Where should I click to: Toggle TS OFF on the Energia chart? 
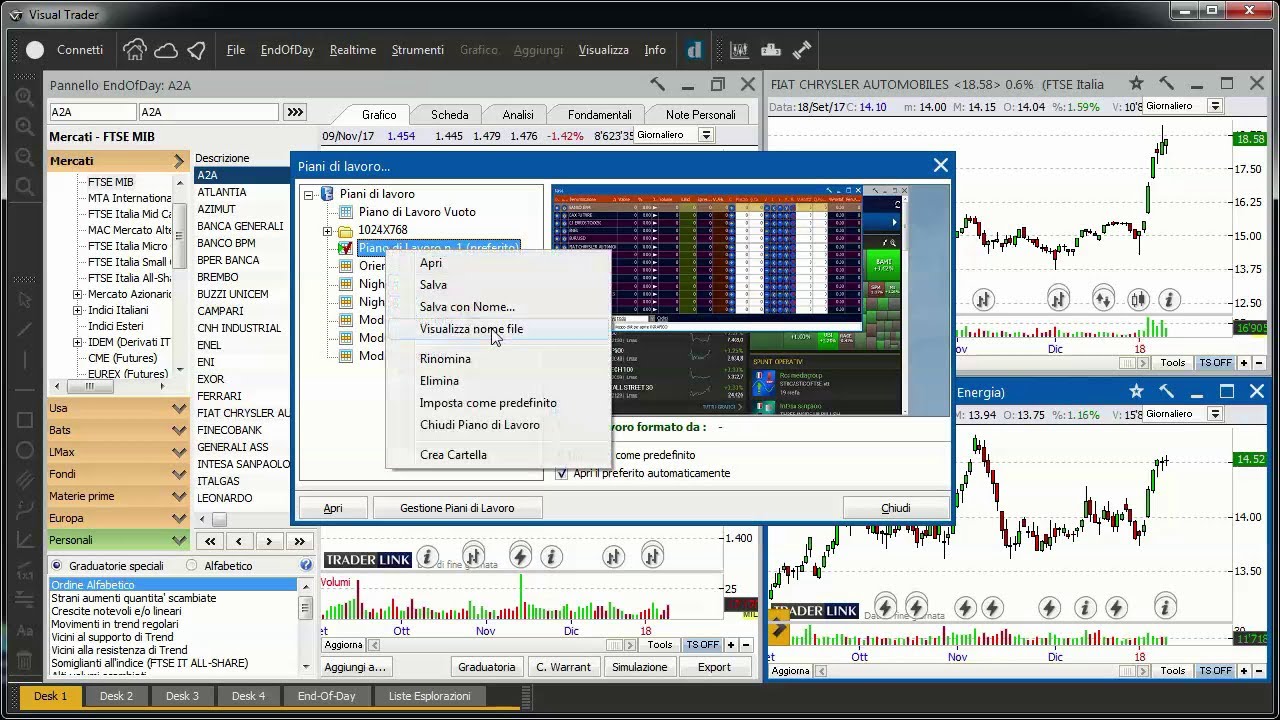pyautogui.click(x=1215, y=671)
